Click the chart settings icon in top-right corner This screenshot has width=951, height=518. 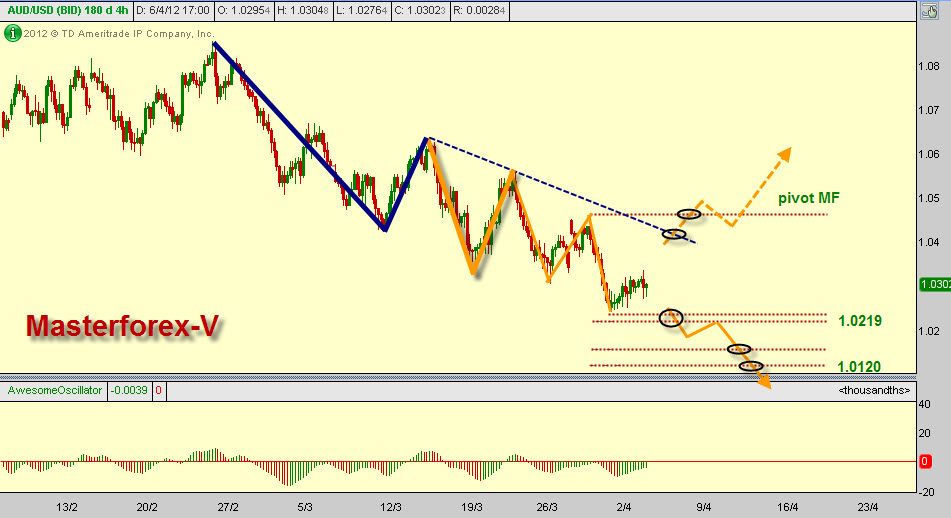(x=942, y=10)
